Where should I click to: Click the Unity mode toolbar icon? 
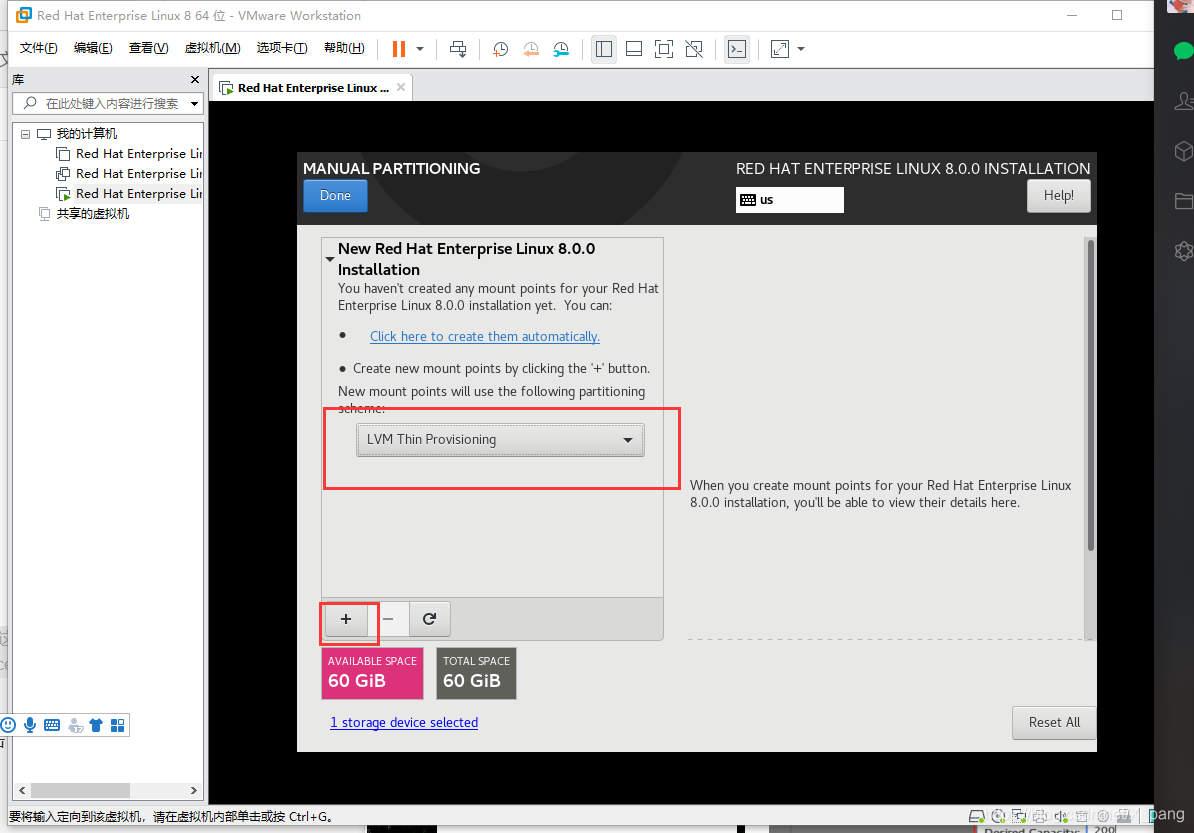pos(694,49)
